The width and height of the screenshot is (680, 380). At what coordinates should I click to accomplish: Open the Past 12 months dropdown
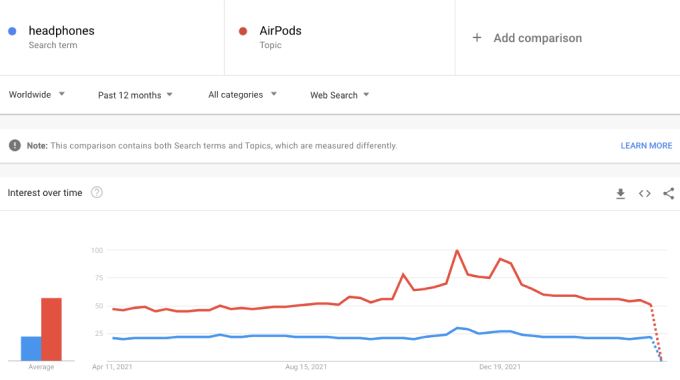(x=135, y=95)
